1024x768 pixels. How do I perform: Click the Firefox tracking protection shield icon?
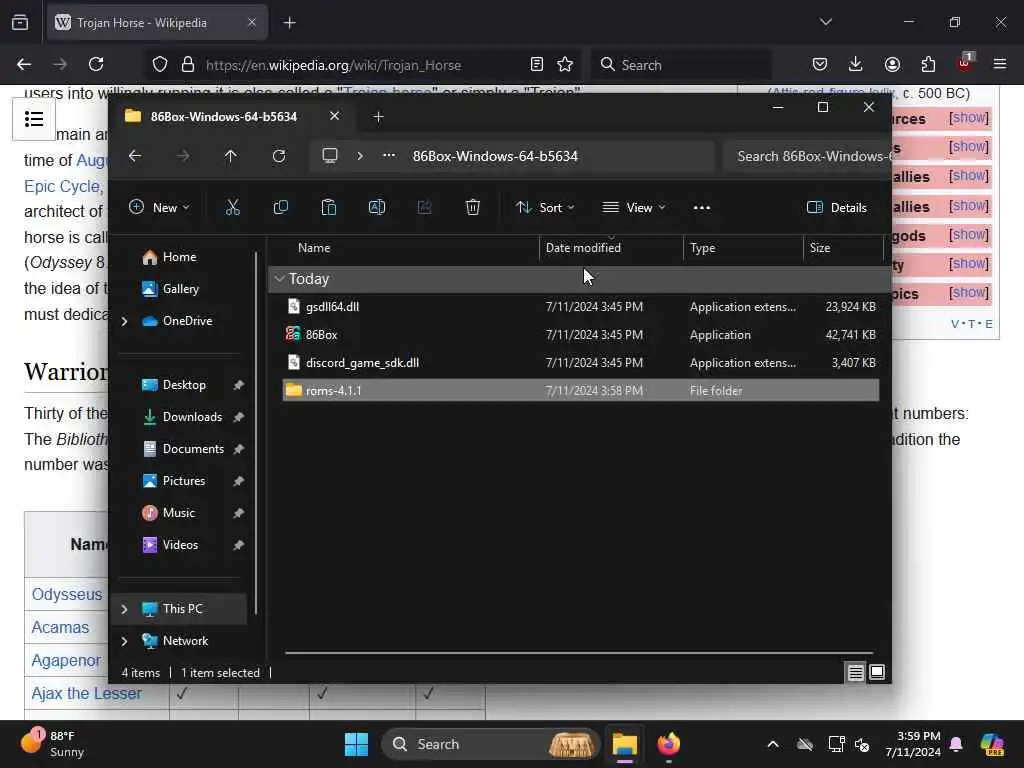coord(160,64)
